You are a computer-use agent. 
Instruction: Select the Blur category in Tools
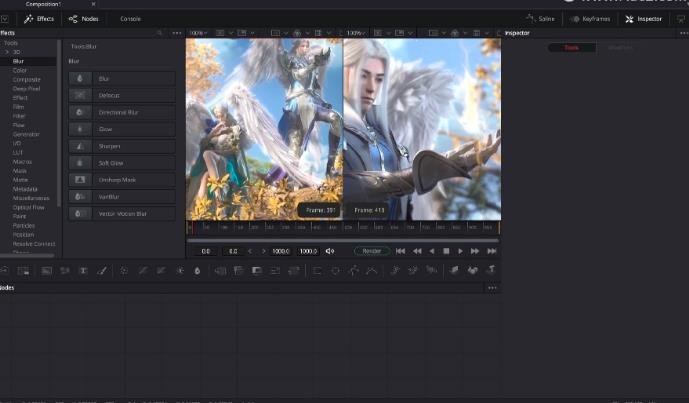point(18,61)
